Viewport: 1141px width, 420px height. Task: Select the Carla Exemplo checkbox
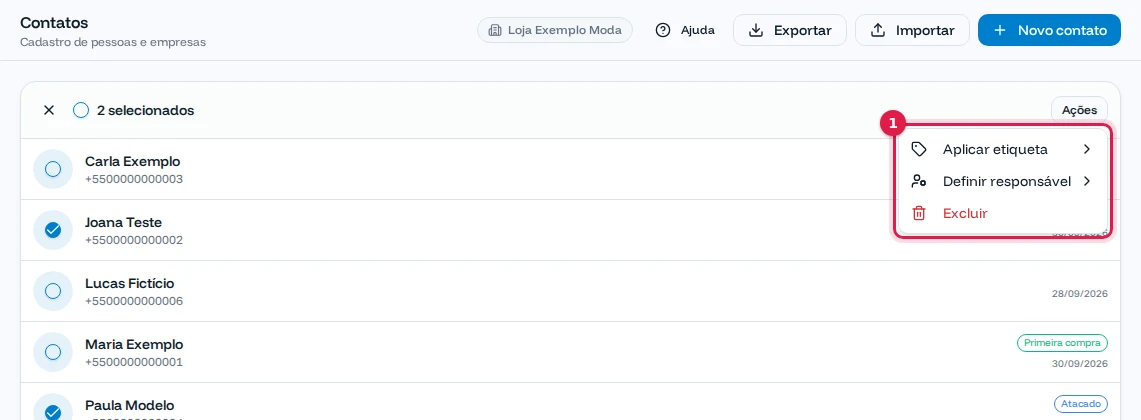[x=52, y=169]
